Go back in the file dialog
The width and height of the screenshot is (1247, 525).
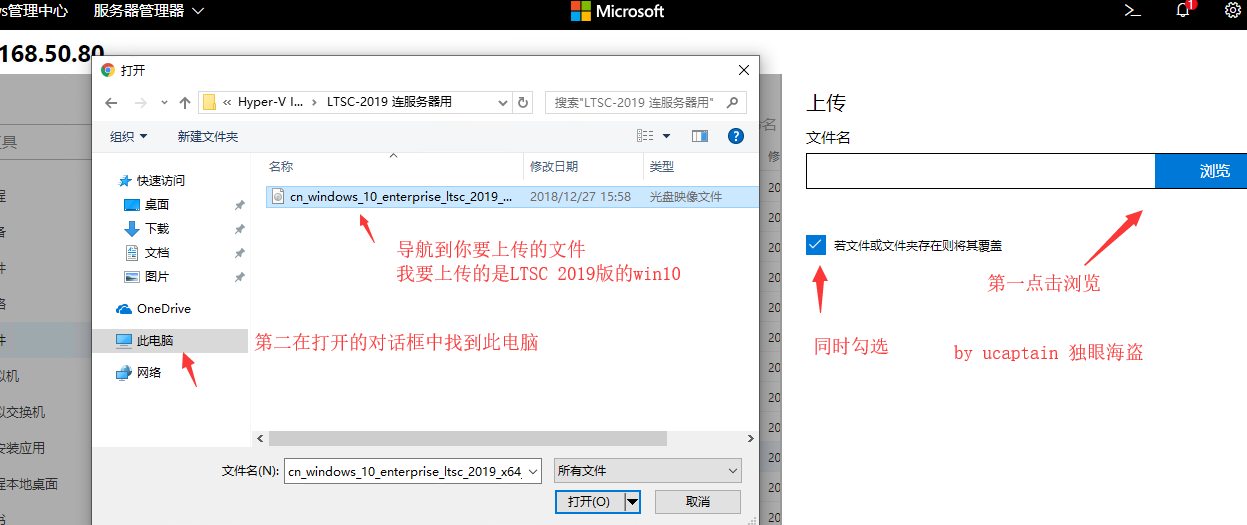(111, 102)
